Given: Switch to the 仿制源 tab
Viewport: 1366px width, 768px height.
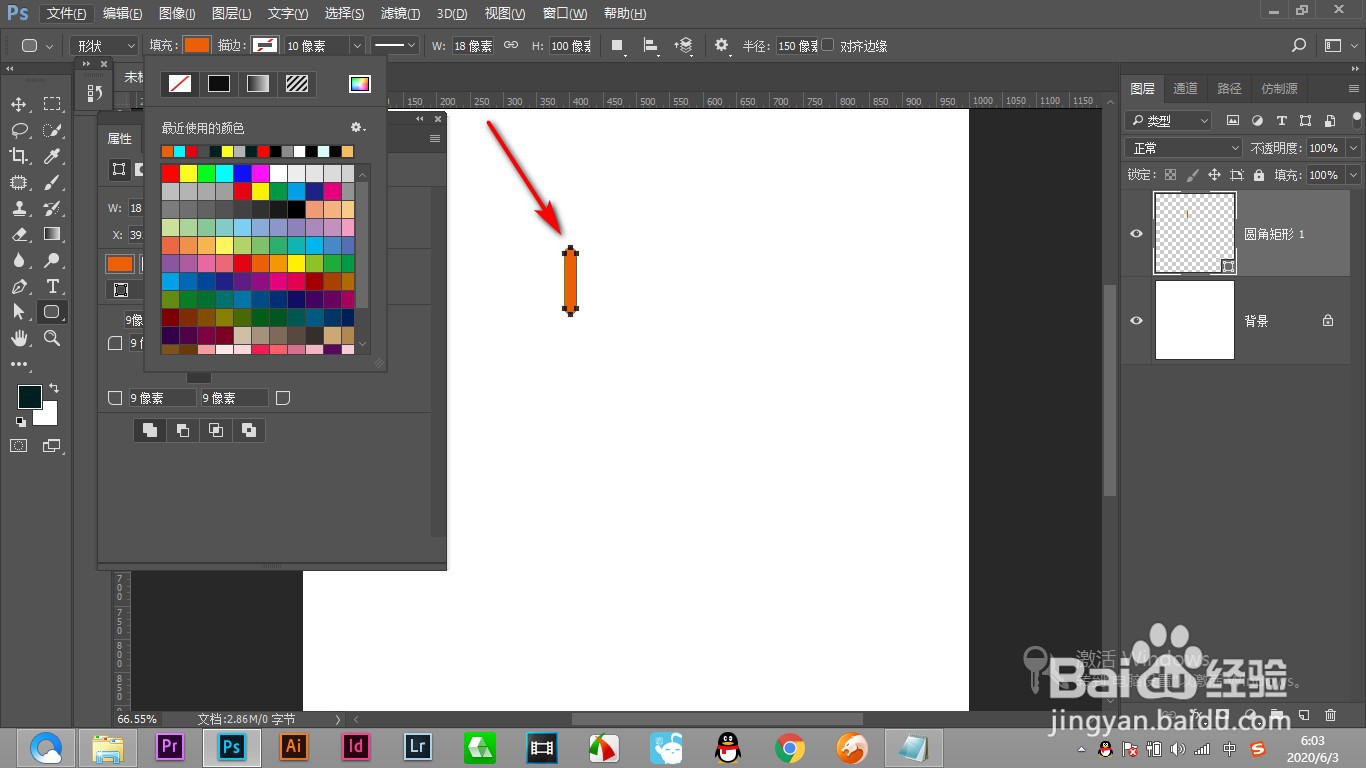Looking at the screenshot, I should coord(1279,89).
